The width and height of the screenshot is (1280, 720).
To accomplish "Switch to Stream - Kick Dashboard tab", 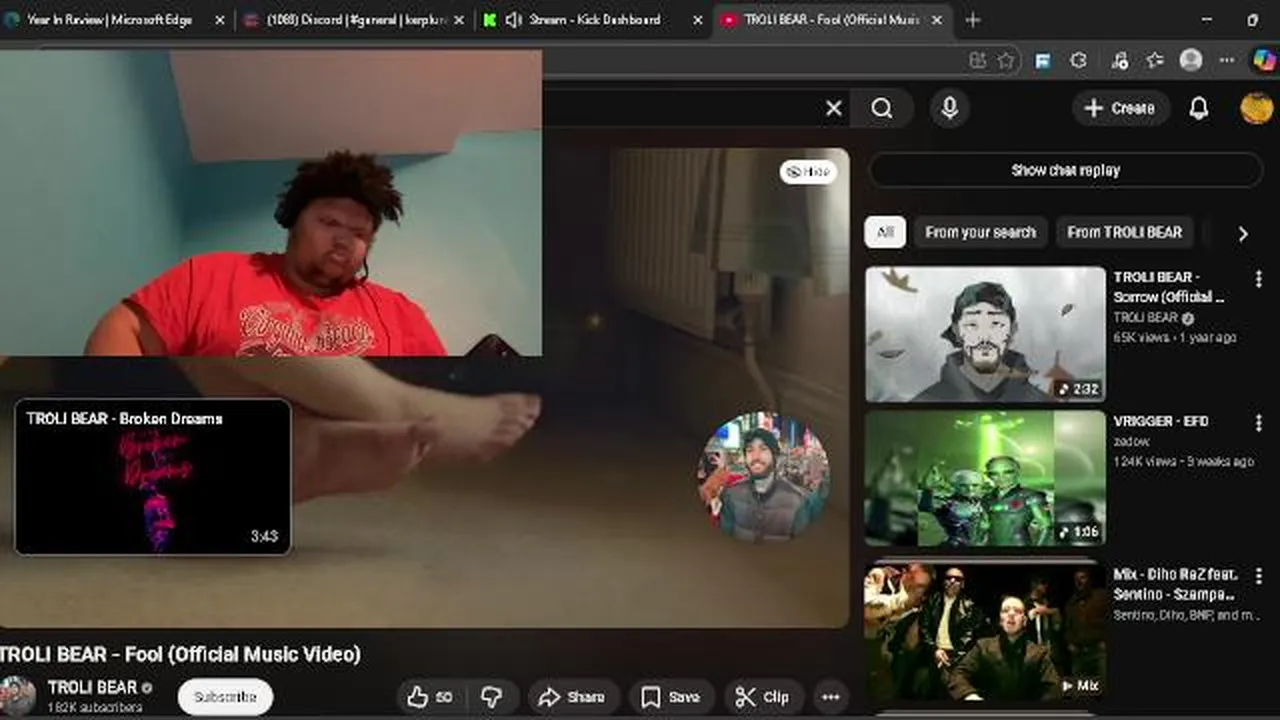I will (592, 20).
